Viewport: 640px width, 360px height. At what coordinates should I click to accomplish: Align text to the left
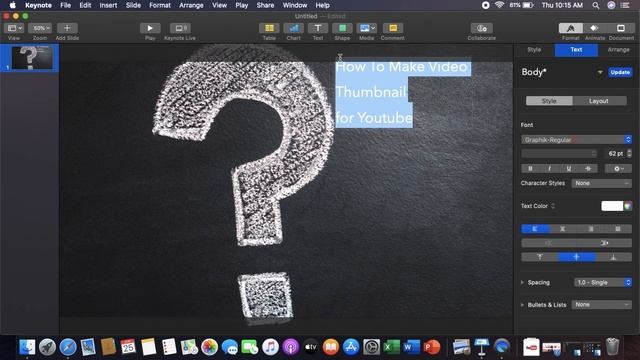[535, 229]
